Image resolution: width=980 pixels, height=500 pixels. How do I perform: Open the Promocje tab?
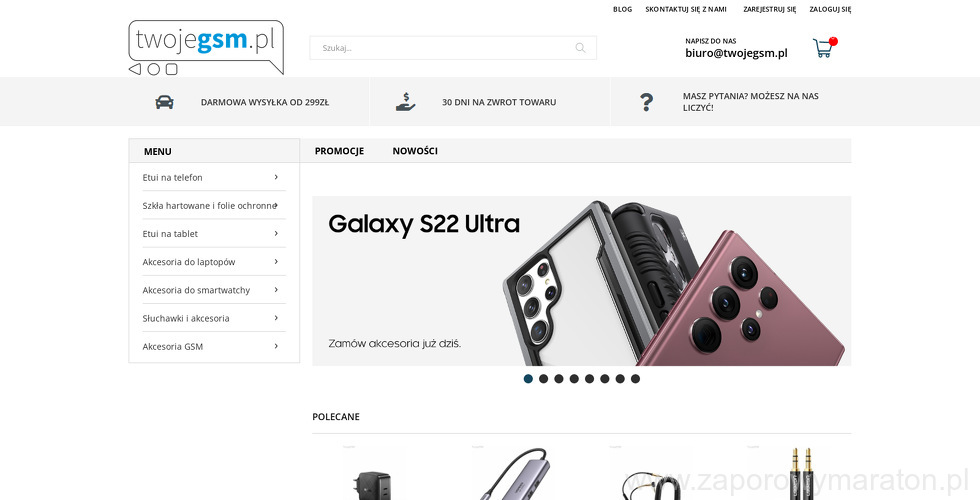(339, 151)
